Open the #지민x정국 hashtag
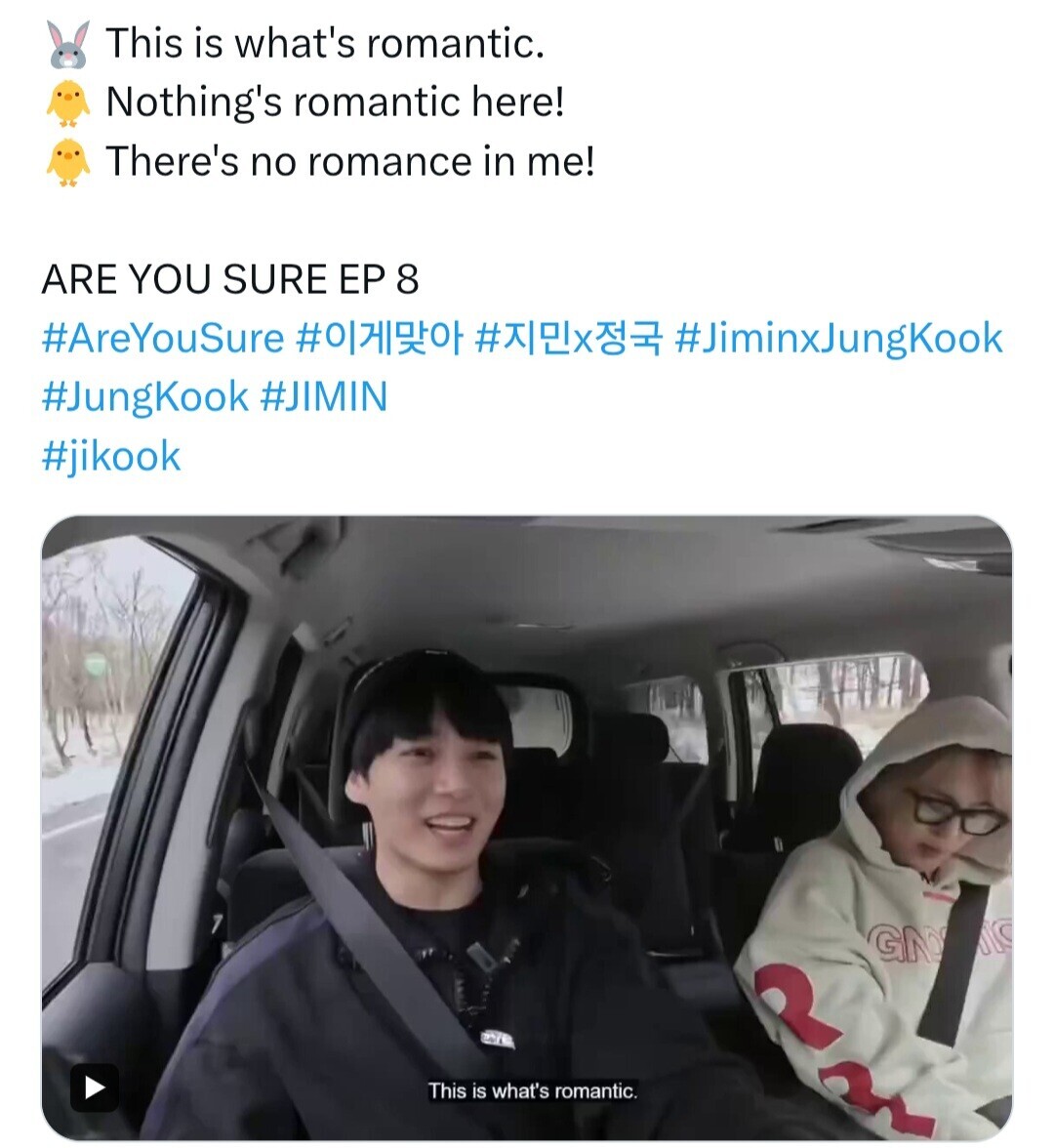The height and width of the screenshot is (1148, 1054). [569, 338]
